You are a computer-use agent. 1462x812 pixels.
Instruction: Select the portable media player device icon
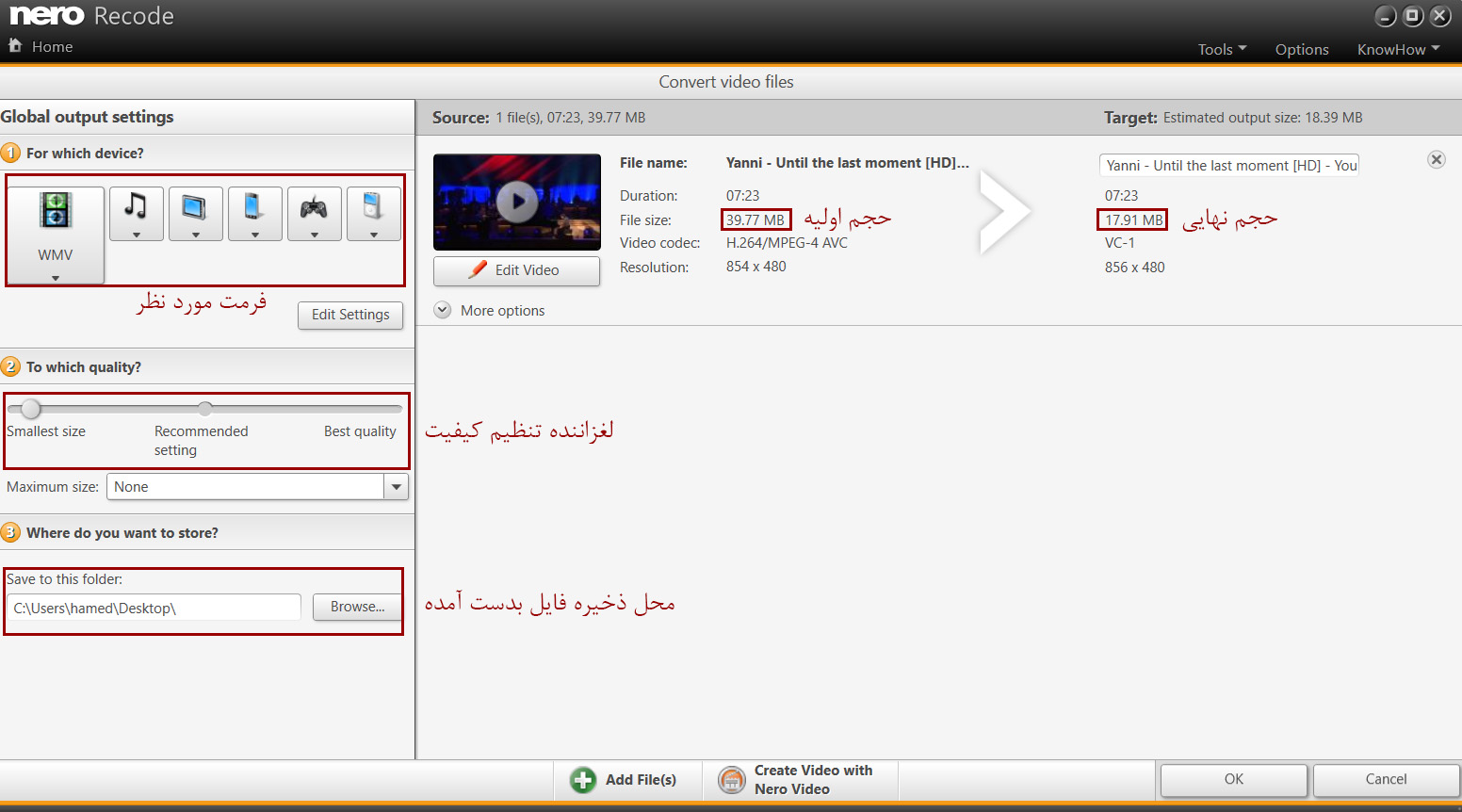coord(374,214)
